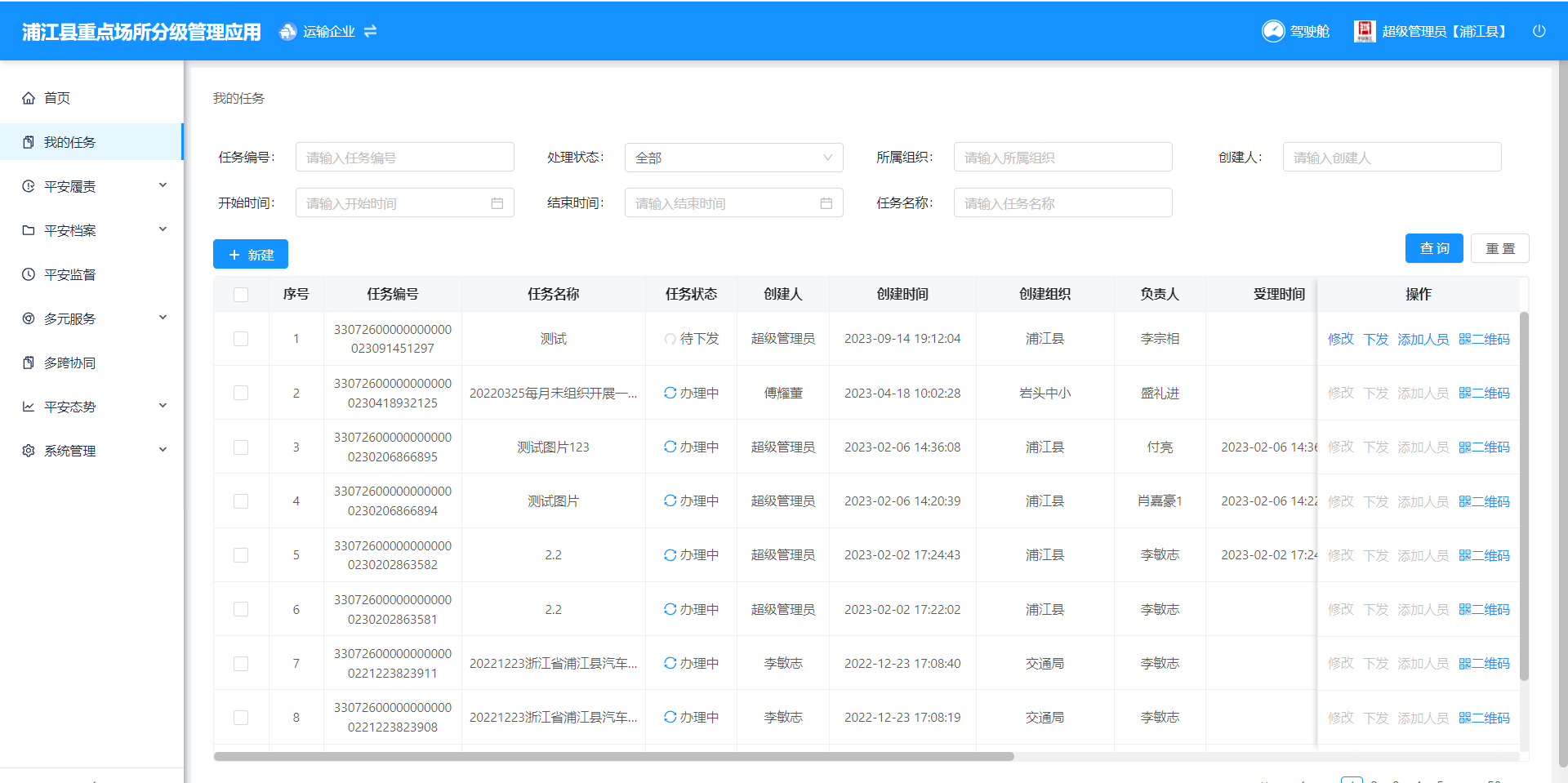Click the 平安档案 folder icon
This screenshot has width=1568, height=783.
click(x=29, y=230)
